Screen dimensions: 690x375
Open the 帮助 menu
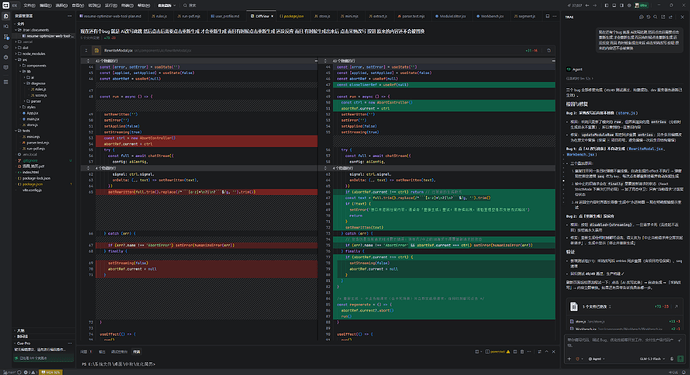click(x=143, y=5)
